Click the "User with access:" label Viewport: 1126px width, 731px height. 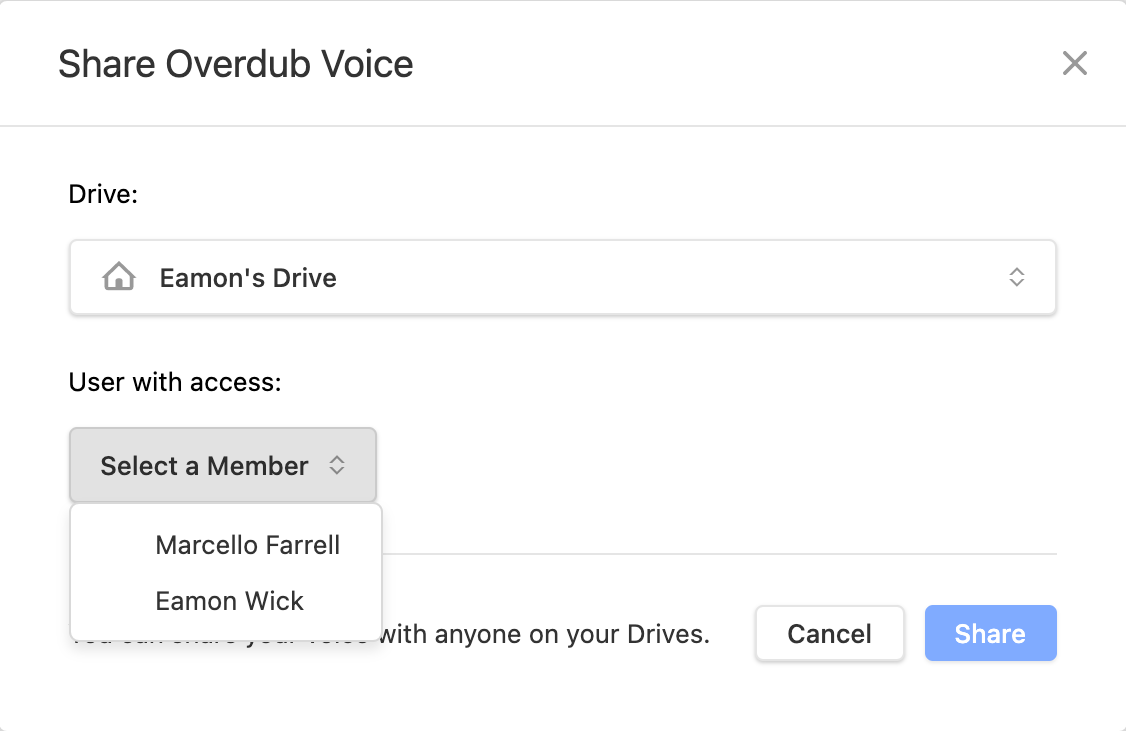[175, 382]
